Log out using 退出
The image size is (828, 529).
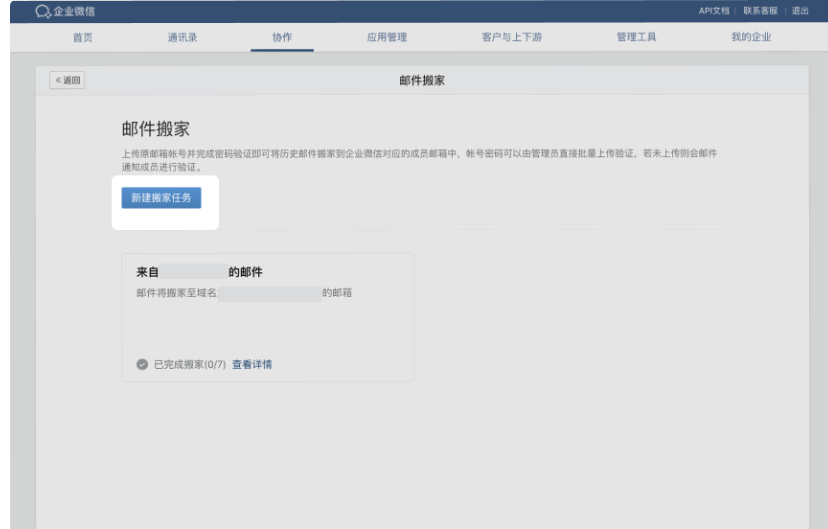click(x=800, y=10)
